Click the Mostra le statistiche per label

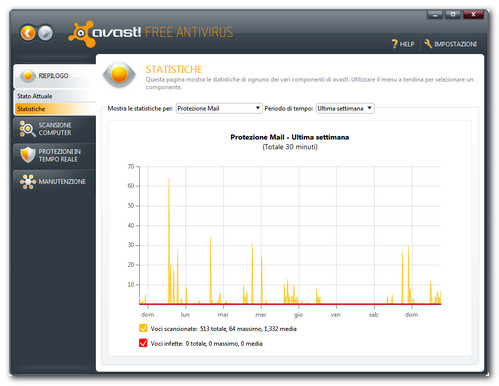[140, 108]
